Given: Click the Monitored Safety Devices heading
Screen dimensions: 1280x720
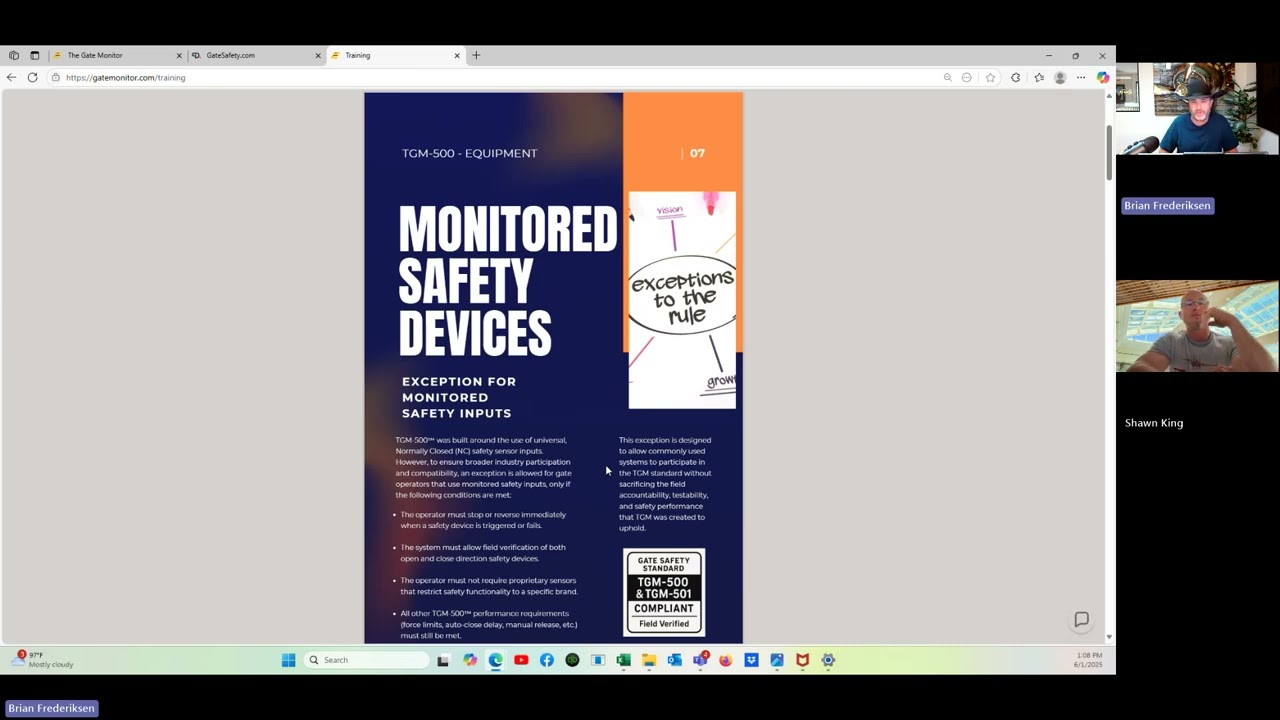Looking at the screenshot, I should pyautogui.click(x=508, y=281).
